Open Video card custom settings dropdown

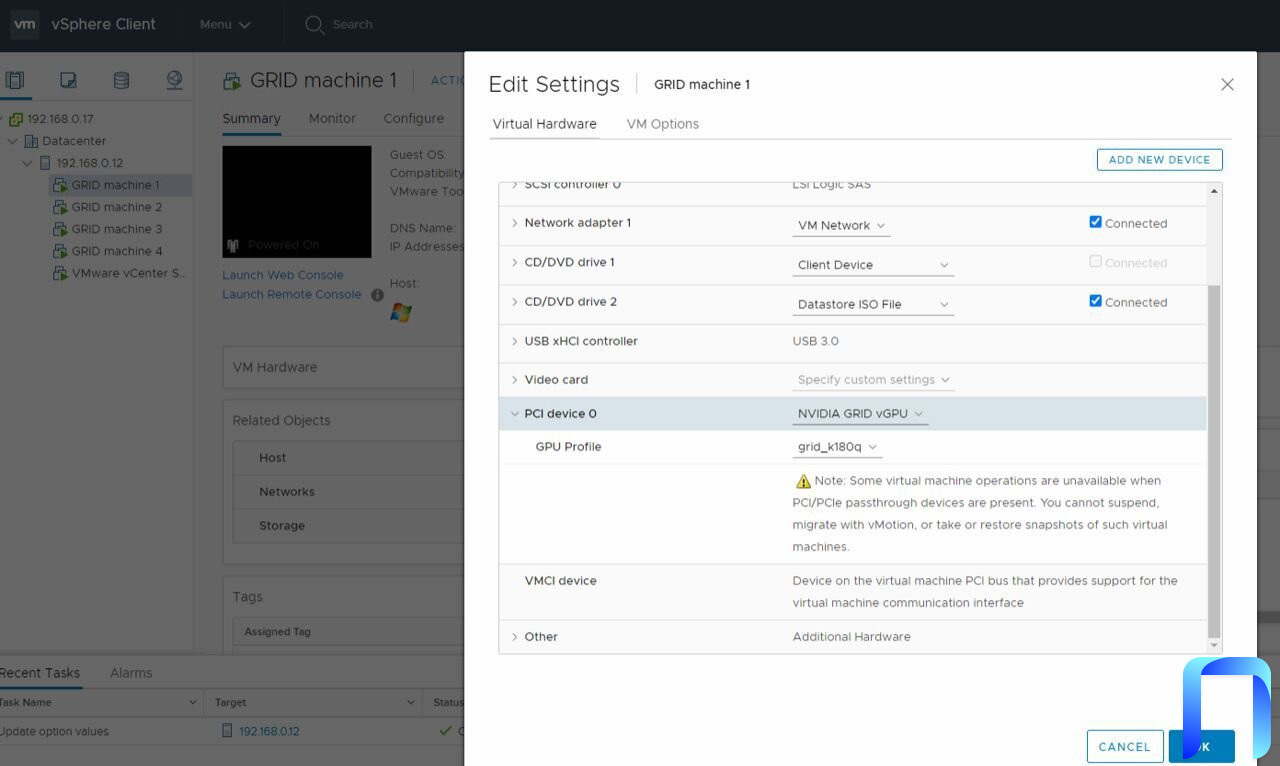tap(873, 380)
